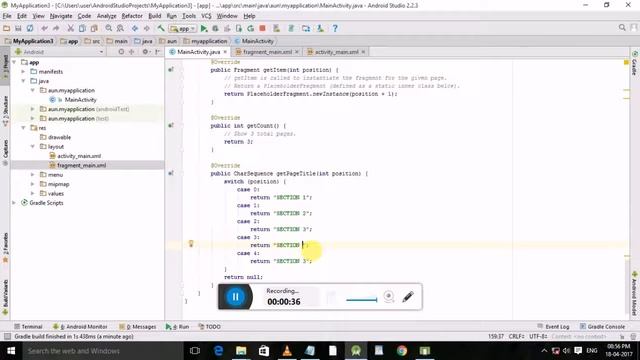
Task: Click the intention light bulb in gutter
Action: tap(191, 244)
